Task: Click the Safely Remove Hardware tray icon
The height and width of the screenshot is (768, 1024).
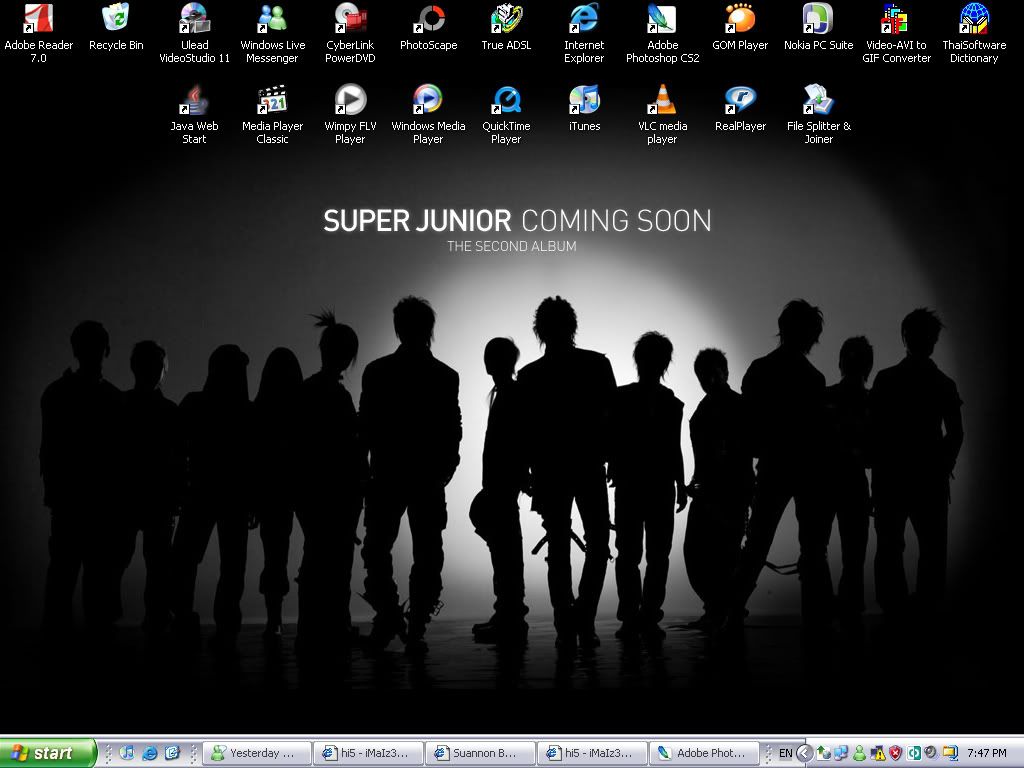Action: coord(824,753)
